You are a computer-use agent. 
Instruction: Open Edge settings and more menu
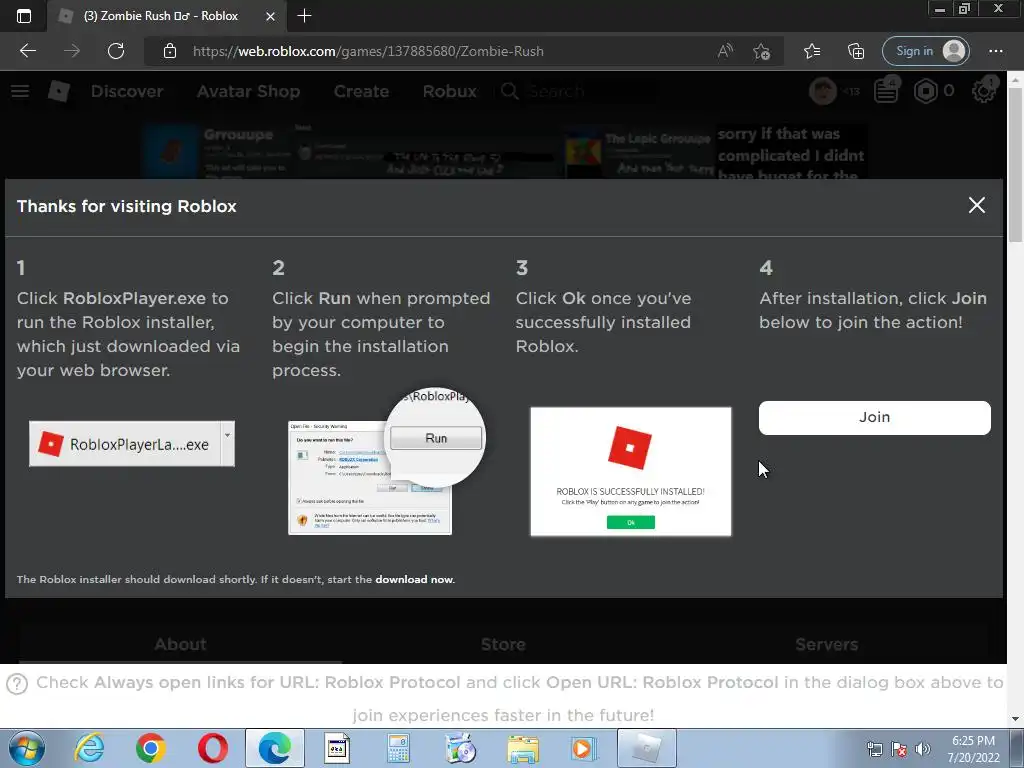click(995, 51)
